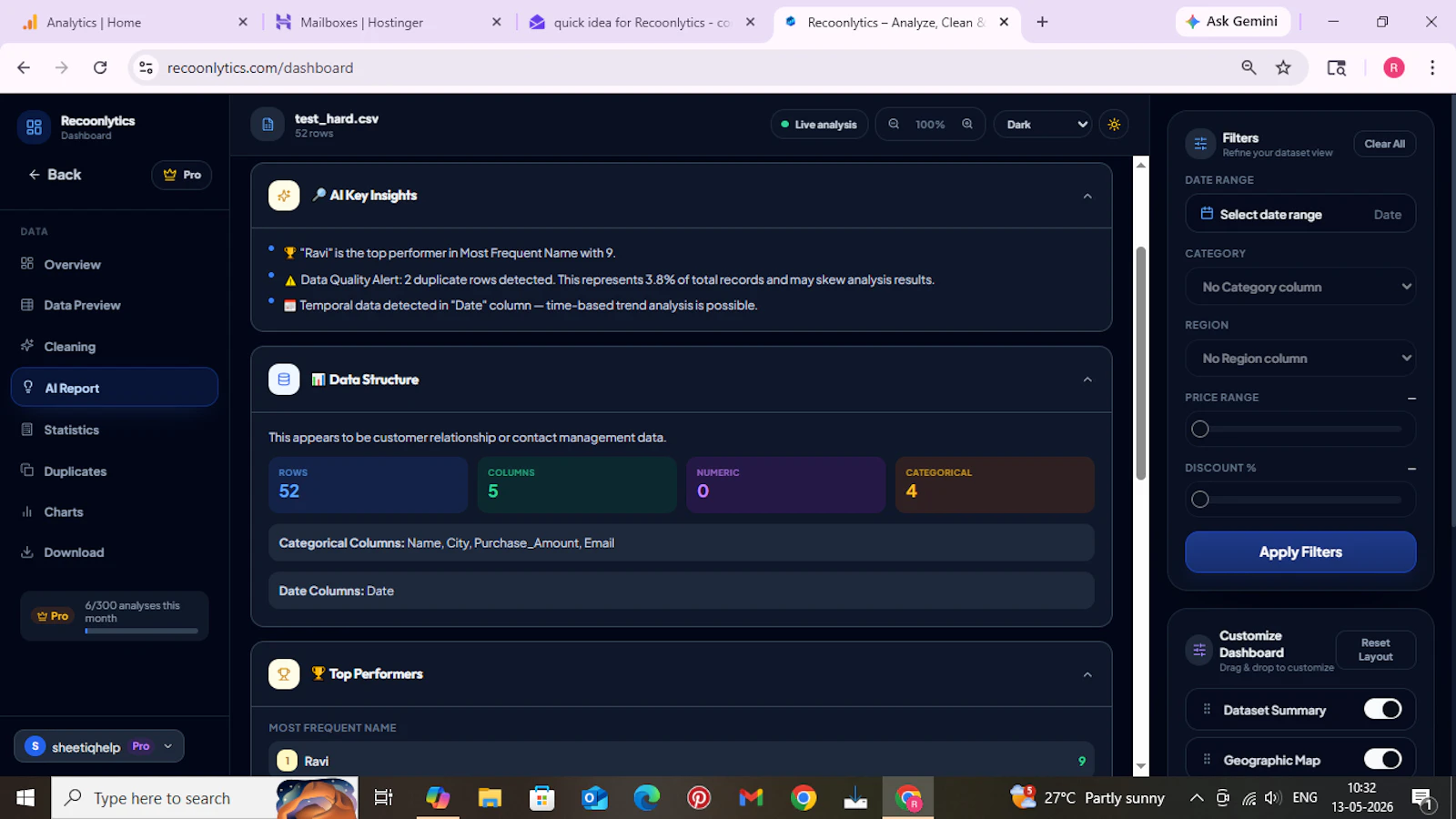The image size is (1456, 819).
Task: Collapse the Discount % filter
Action: pyautogui.click(x=1411, y=468)
